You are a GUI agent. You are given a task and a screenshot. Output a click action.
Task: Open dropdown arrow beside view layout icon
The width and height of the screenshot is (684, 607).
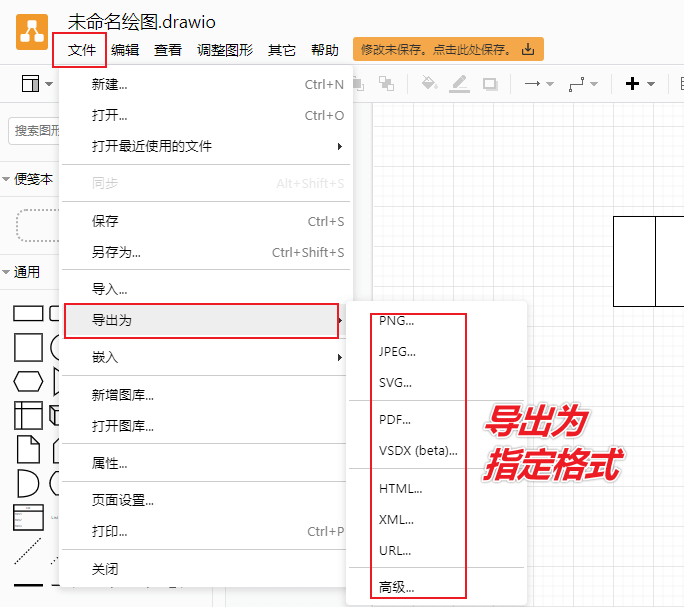point(49,84)
